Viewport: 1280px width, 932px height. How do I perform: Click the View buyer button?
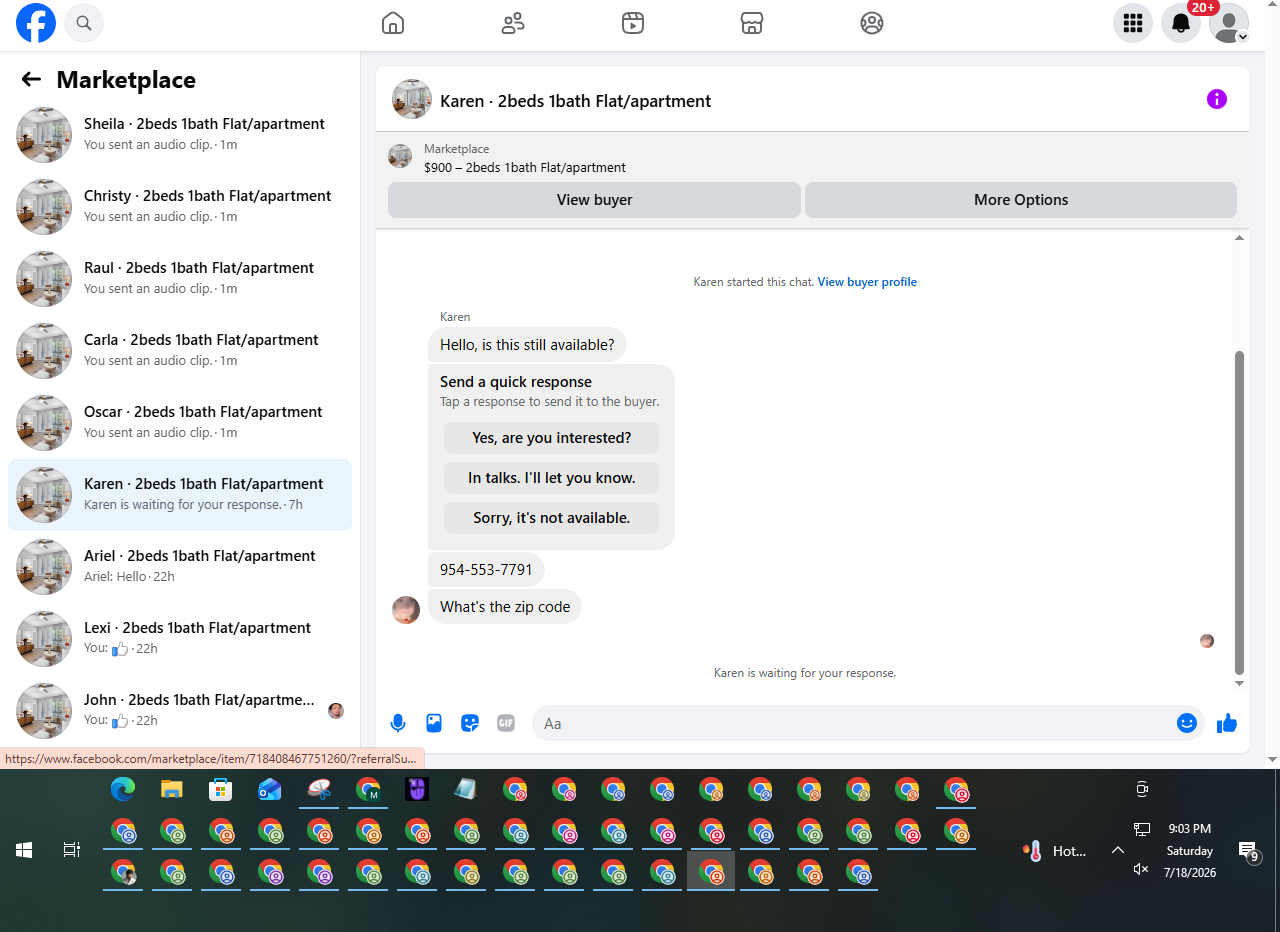594,200
